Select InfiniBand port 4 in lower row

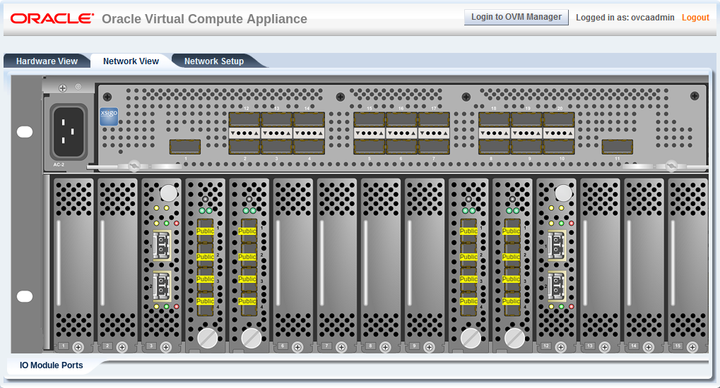[x=309, y=147]
